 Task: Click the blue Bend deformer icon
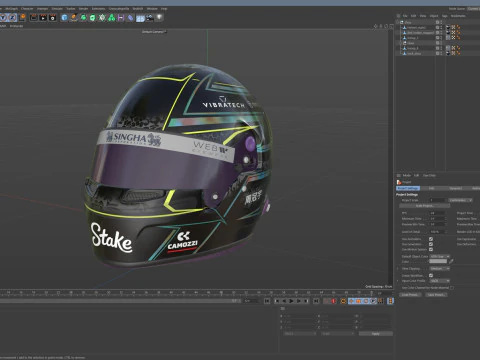click(x=131, y=18)
